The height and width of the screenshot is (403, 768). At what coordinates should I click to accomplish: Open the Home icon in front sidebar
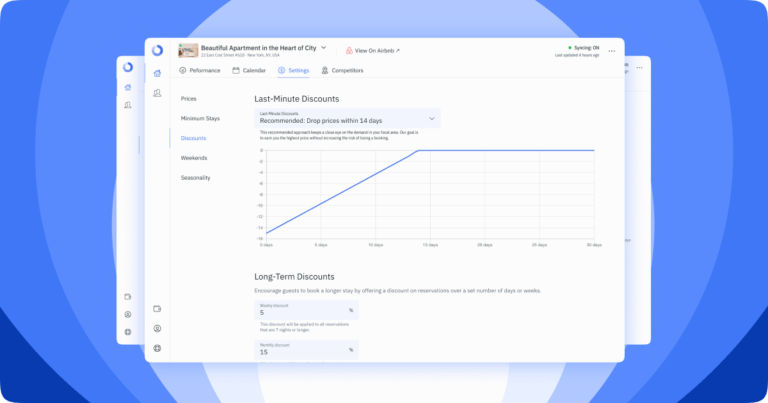pyautogui.click(x=157, y=73)
